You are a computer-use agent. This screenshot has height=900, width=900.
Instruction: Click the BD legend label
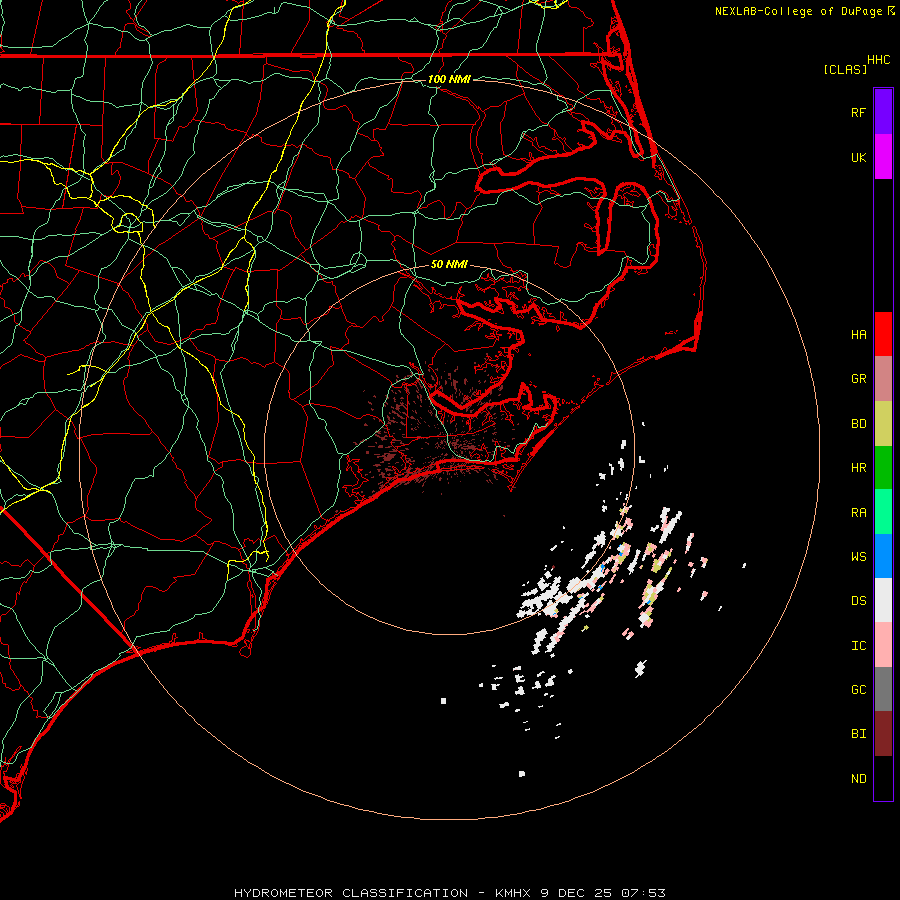tap(858, 424)
